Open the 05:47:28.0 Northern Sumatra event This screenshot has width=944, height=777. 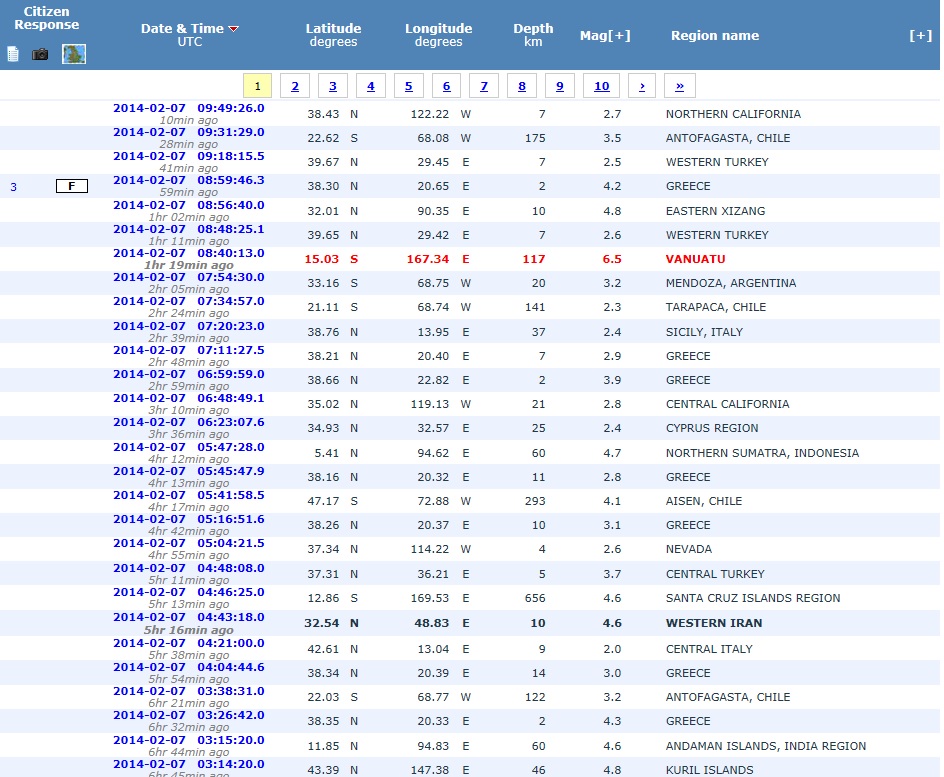[188, 447]
